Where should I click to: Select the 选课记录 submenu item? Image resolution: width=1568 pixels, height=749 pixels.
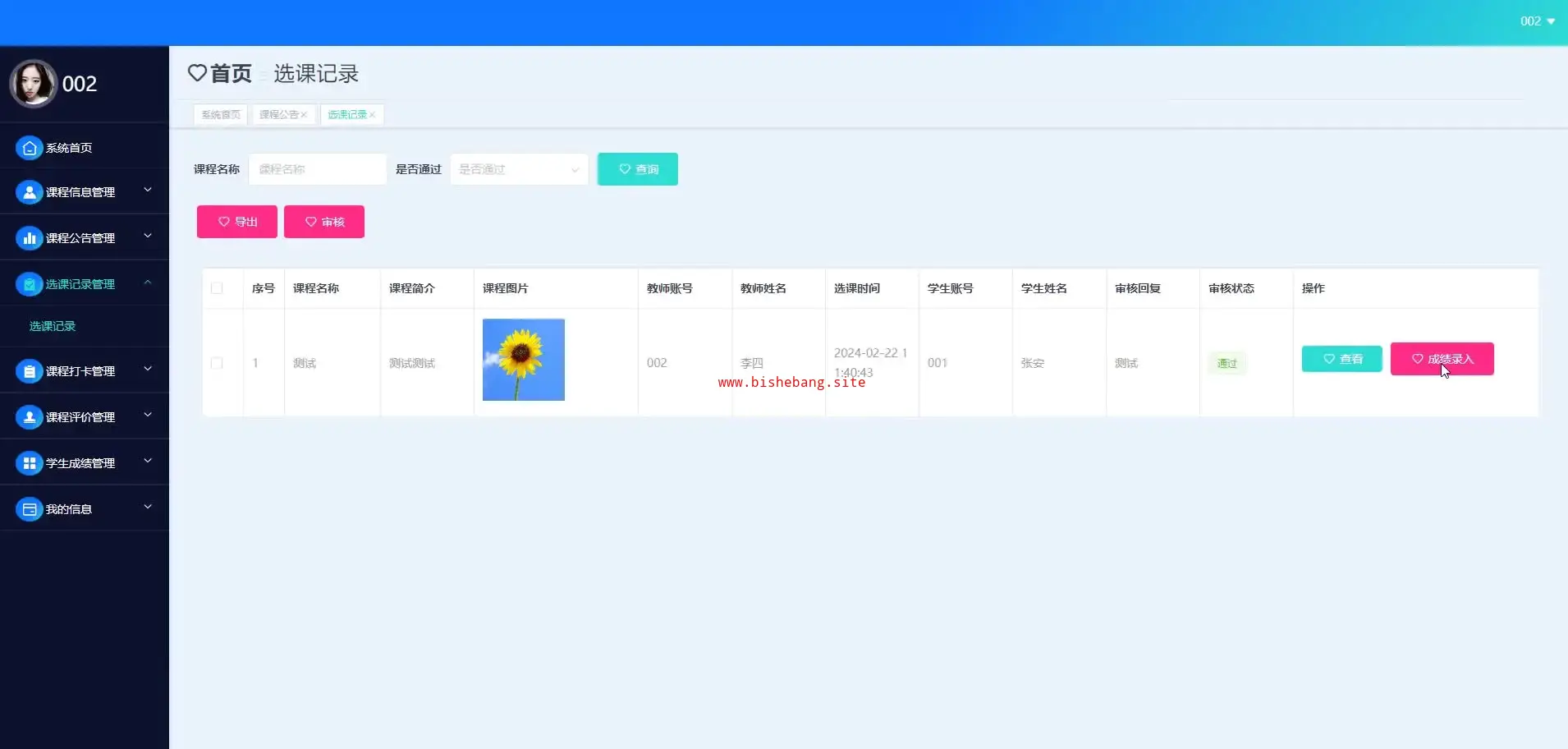click(x=53, y=326)
